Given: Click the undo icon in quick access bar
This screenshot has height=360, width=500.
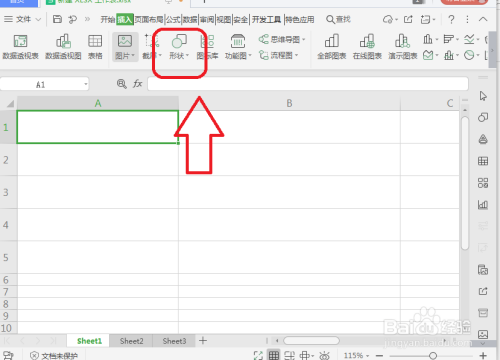Looking at the screenshot, I should tap(72, 19).
